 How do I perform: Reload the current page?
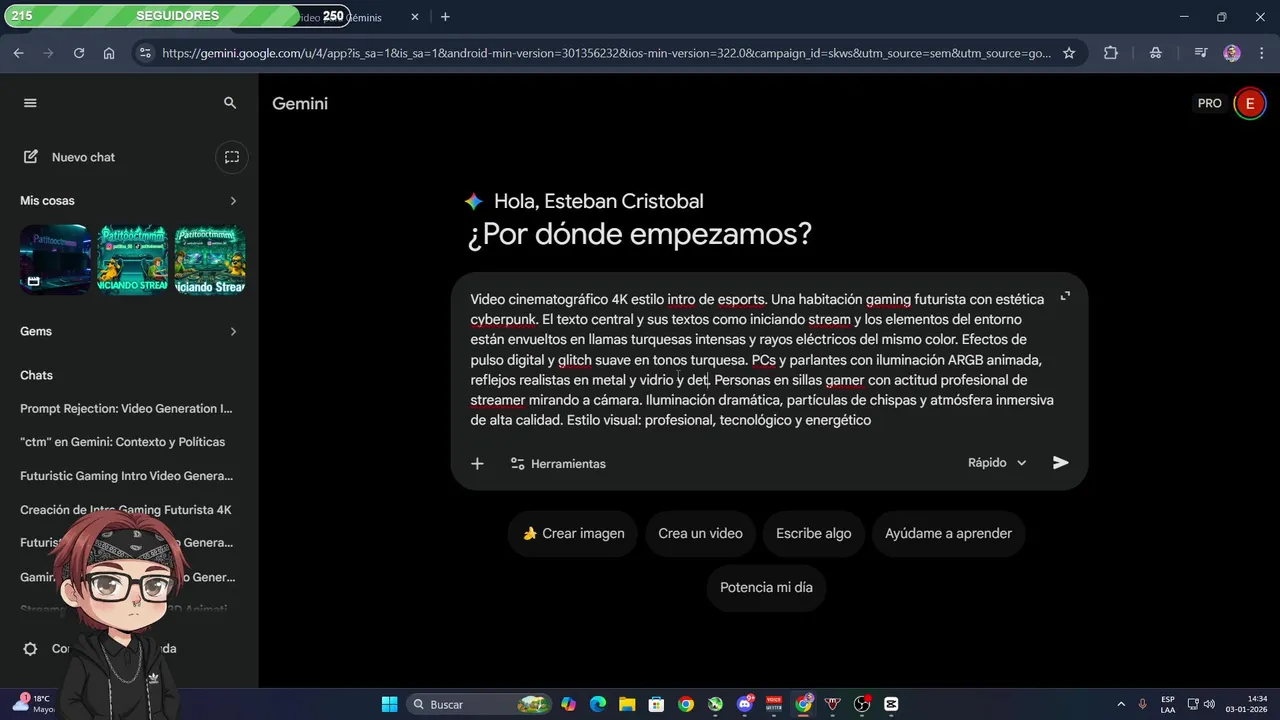[x=79, y=53]
